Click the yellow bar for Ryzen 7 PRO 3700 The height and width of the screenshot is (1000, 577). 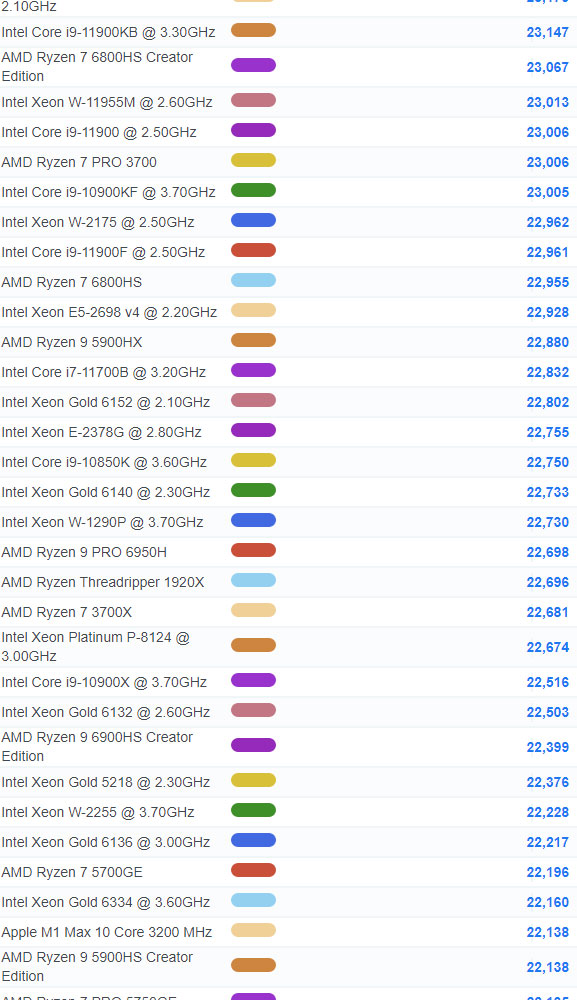pos(253,160)
